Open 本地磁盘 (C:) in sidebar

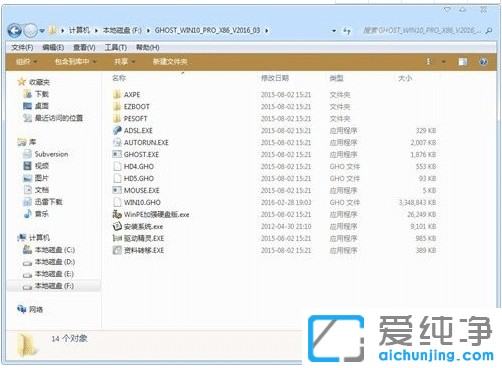point(55,250)
